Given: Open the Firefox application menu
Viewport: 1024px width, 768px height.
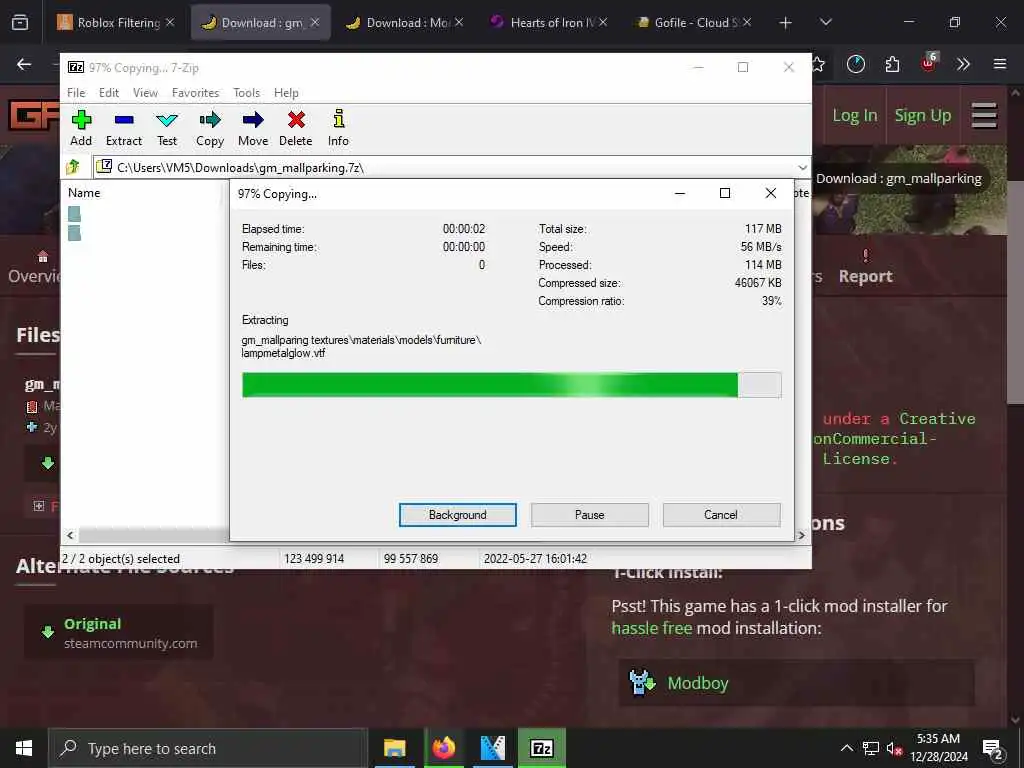Looking at the screenshot, I should tap(1000, 64).
